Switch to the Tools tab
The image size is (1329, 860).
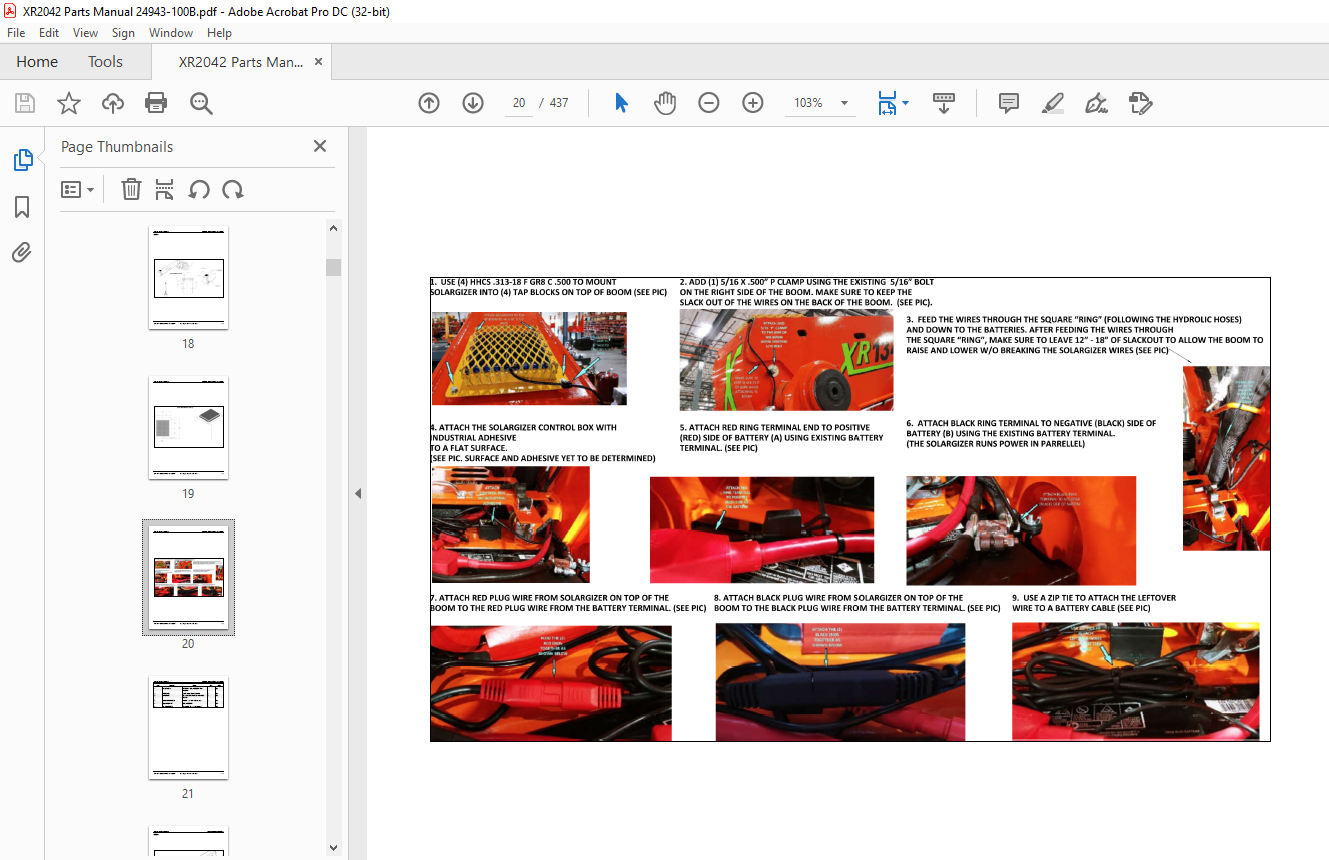tap(105, 61)
